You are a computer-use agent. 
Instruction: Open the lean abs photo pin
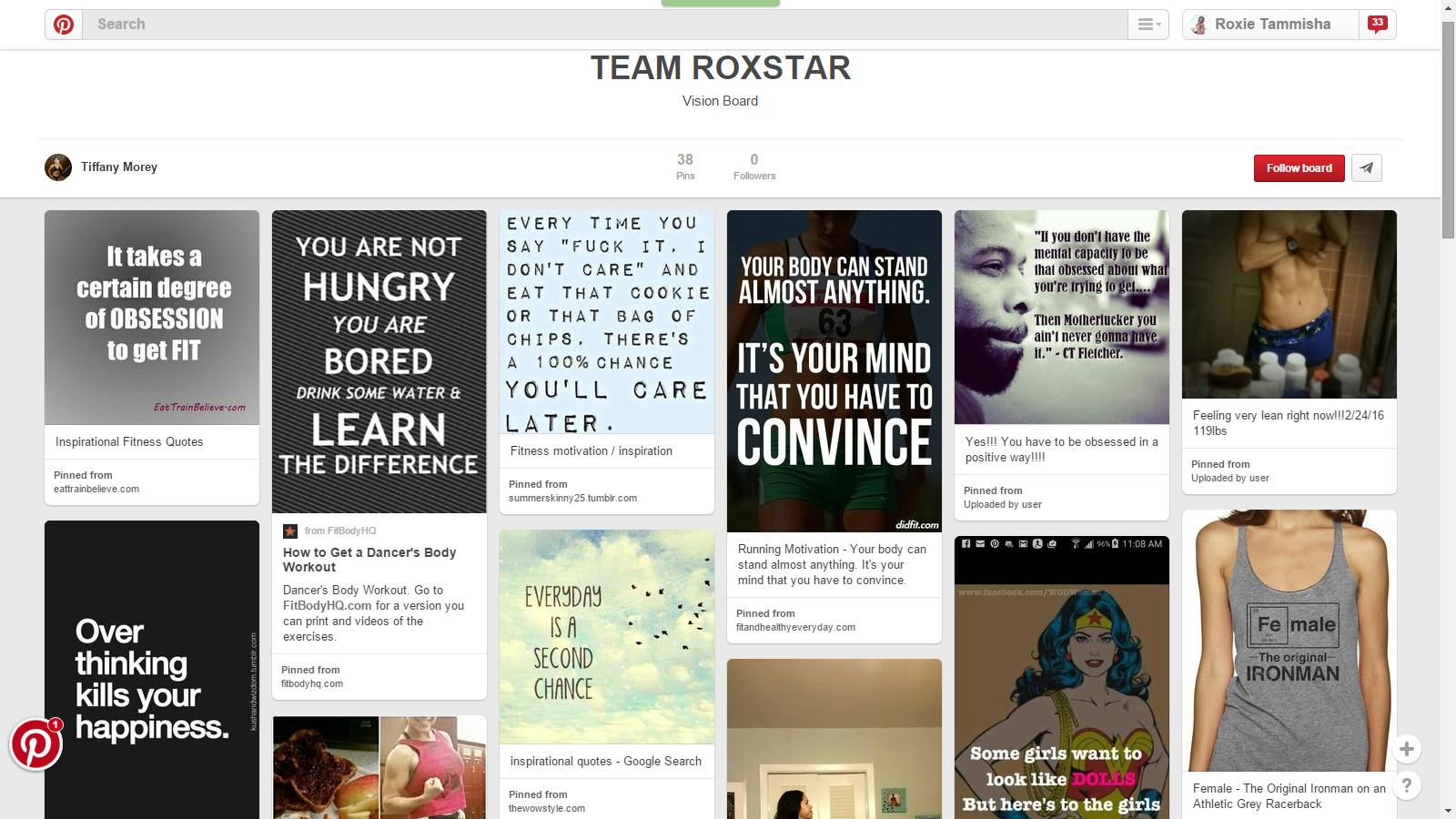click(1289, 304)
